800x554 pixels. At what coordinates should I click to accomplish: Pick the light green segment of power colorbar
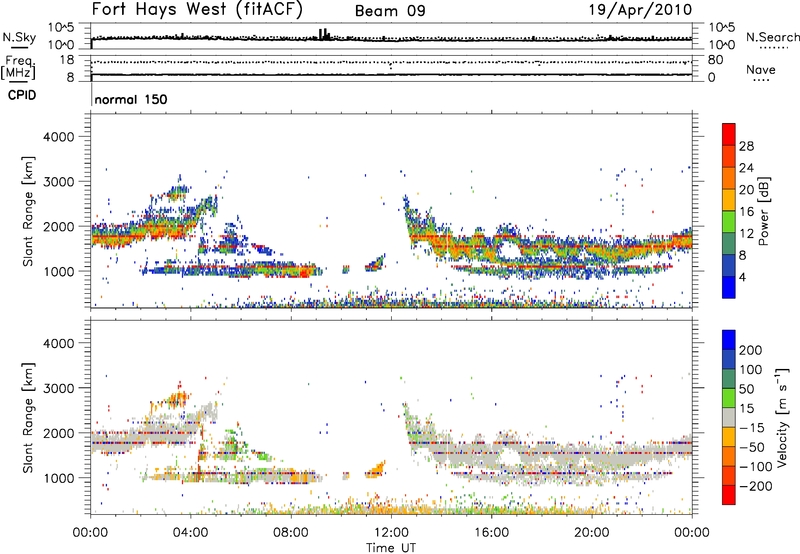click(x=729, y=222)
